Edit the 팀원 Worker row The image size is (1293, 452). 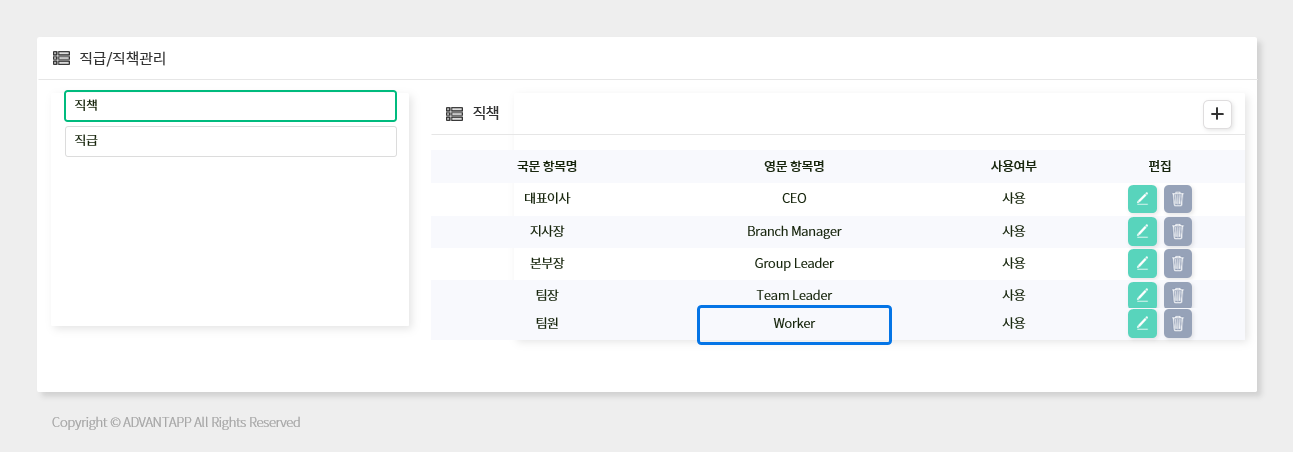click(x=1142, y=323)
